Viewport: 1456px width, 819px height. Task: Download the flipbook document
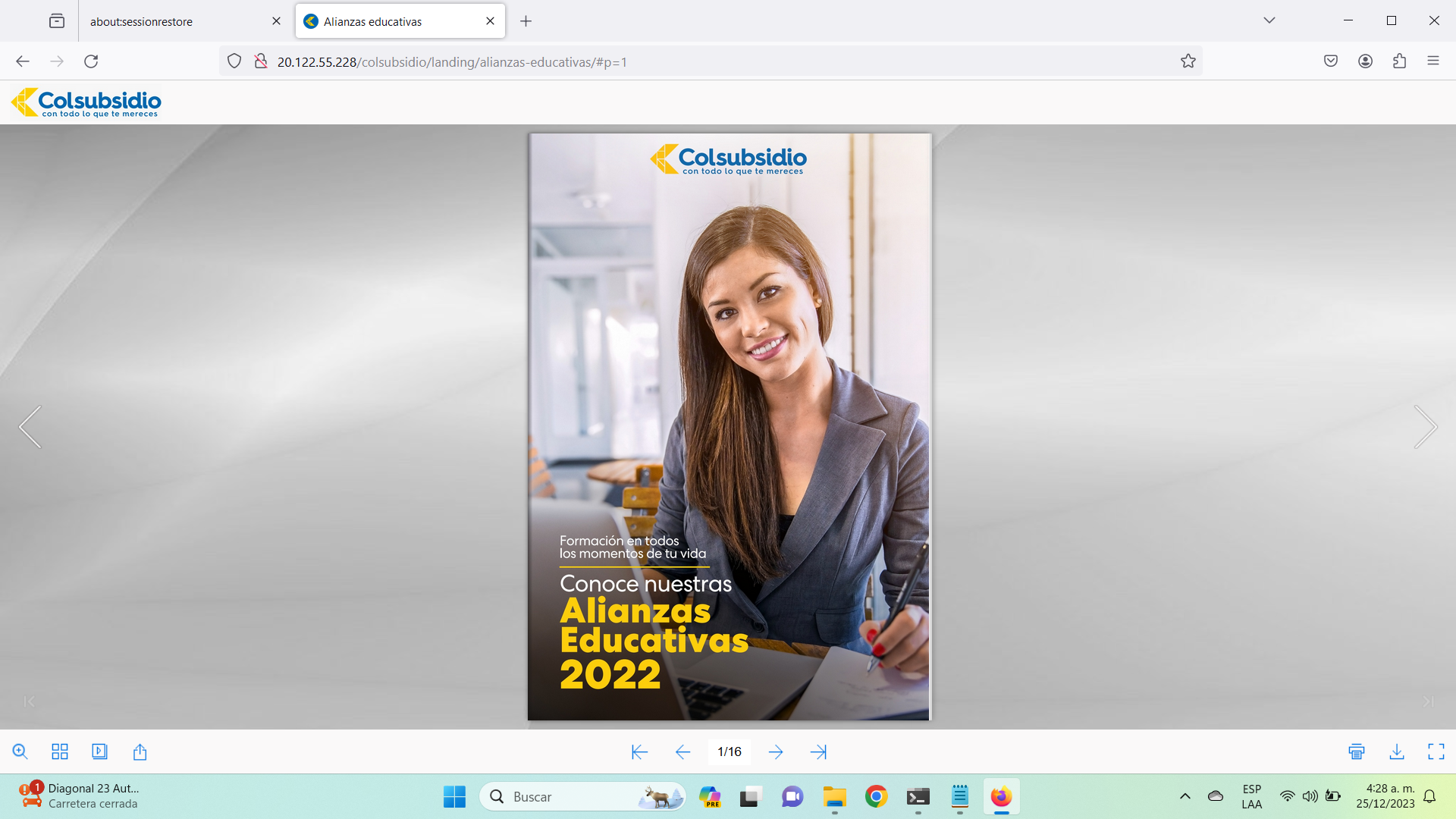pyautogui.click(x=1397, y=752)
